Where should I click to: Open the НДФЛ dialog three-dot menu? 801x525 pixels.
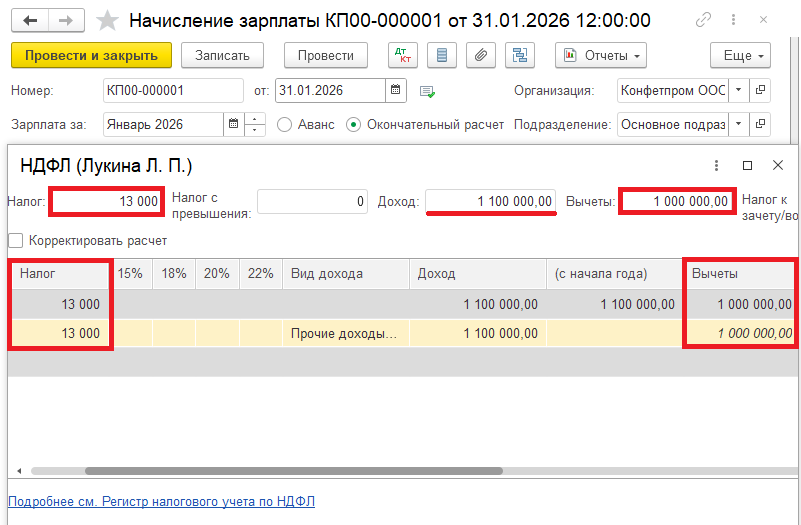tap(716, 165)
